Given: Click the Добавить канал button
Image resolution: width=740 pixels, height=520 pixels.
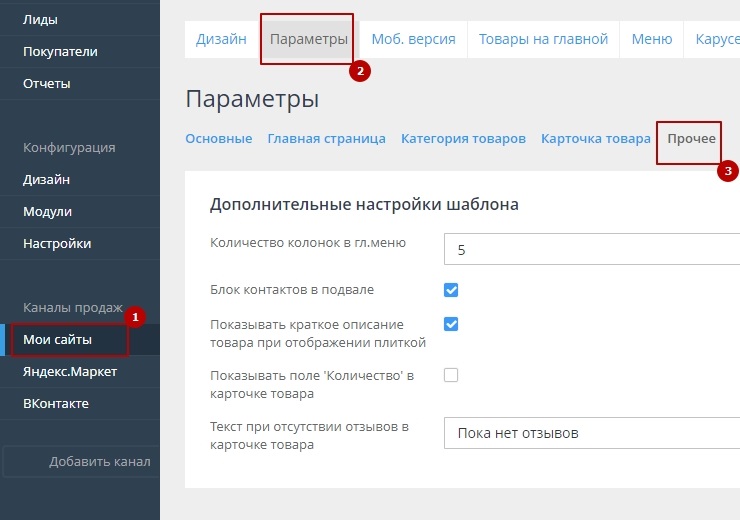Looking at the screenshot, I should click(x=99, y=461).
